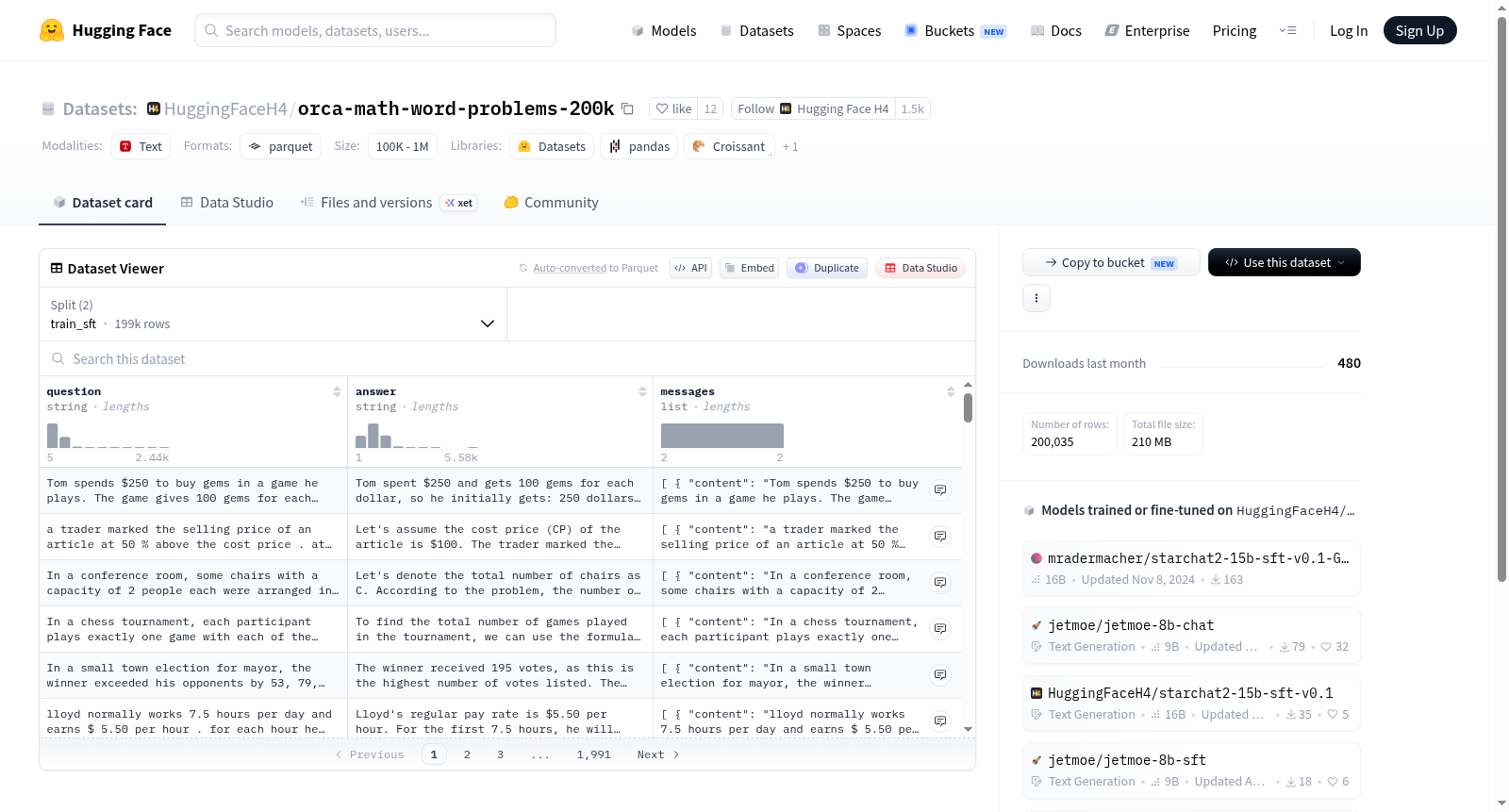
Task: Click the HuggingFaceH4 organization avatar icon
Action: 154,108
